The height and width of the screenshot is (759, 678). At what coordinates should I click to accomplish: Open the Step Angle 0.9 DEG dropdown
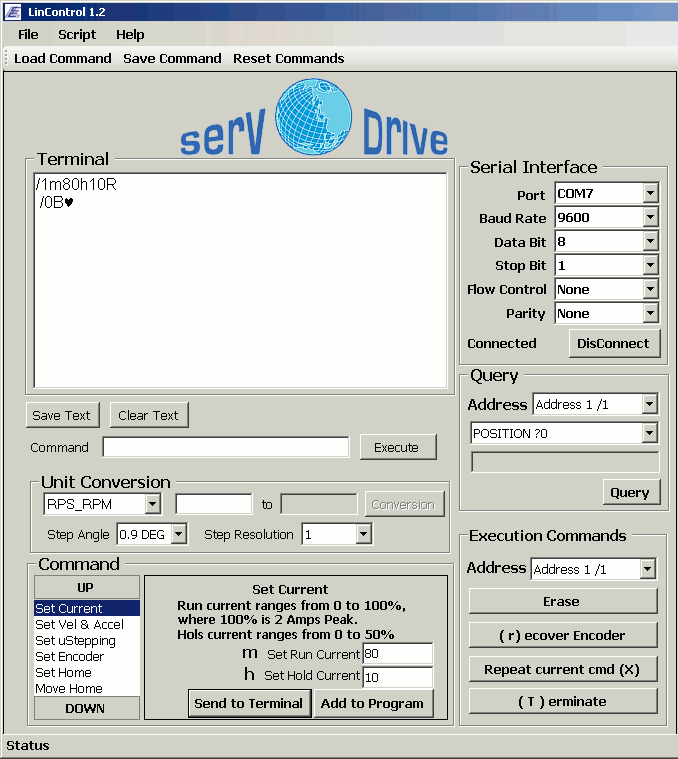click(x=179, y=534)
